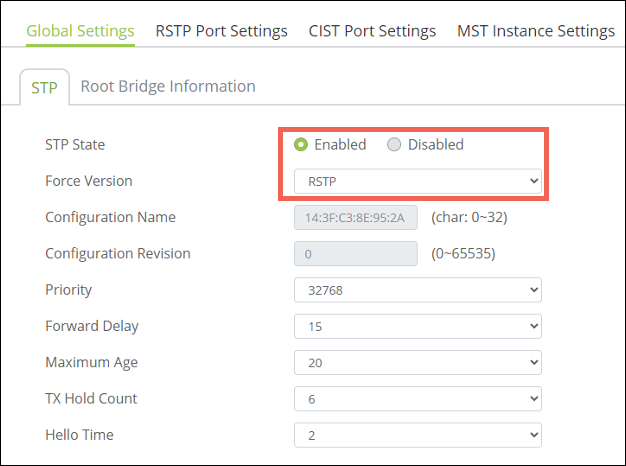Viewport: 626px width, 466px height.
Task: Expand the Priority dropdown set to 32768
Action: [417, 290]
